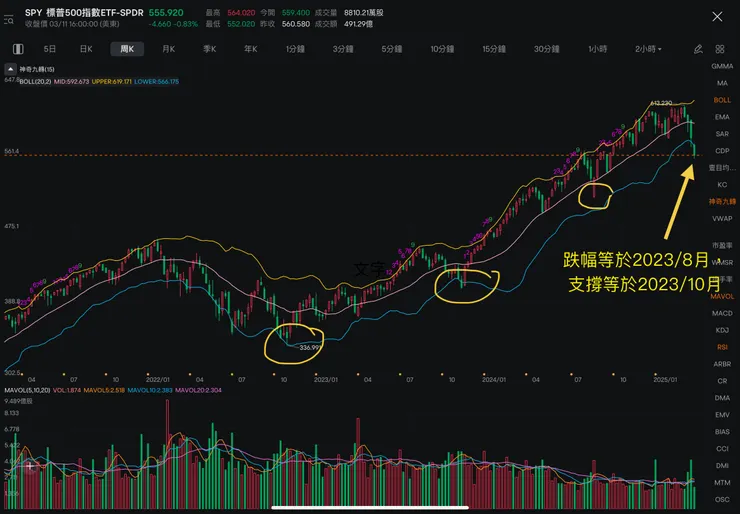Show the OSC sub-indicator

point(722,499)
